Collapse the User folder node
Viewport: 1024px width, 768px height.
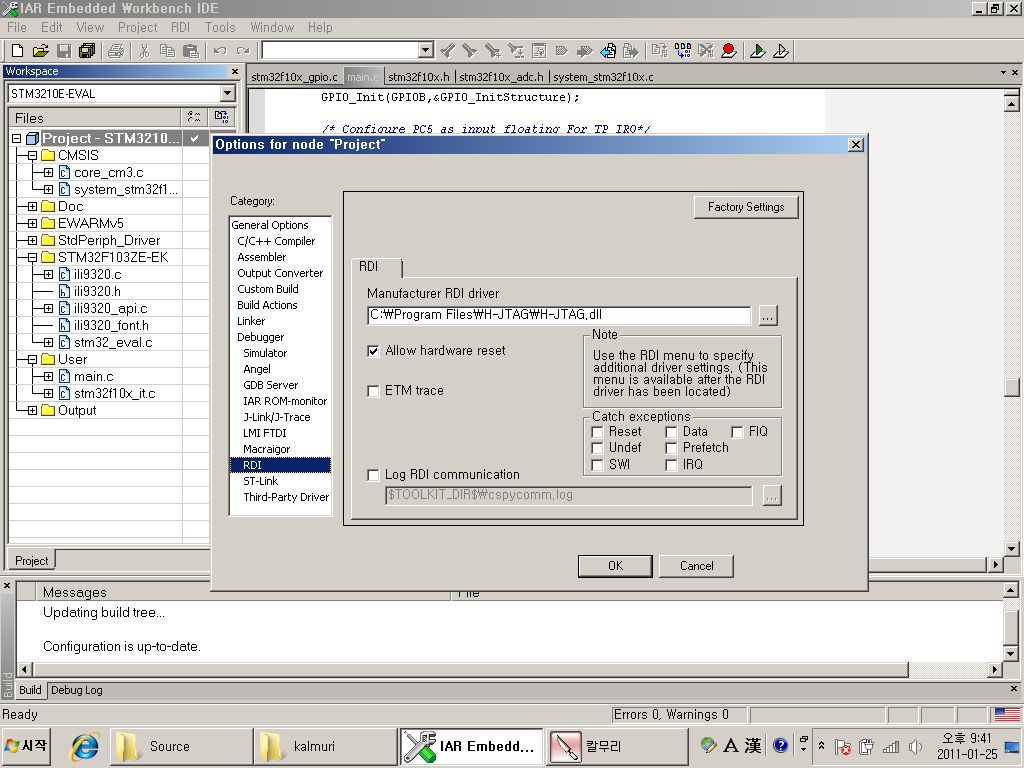pos(32,359)
